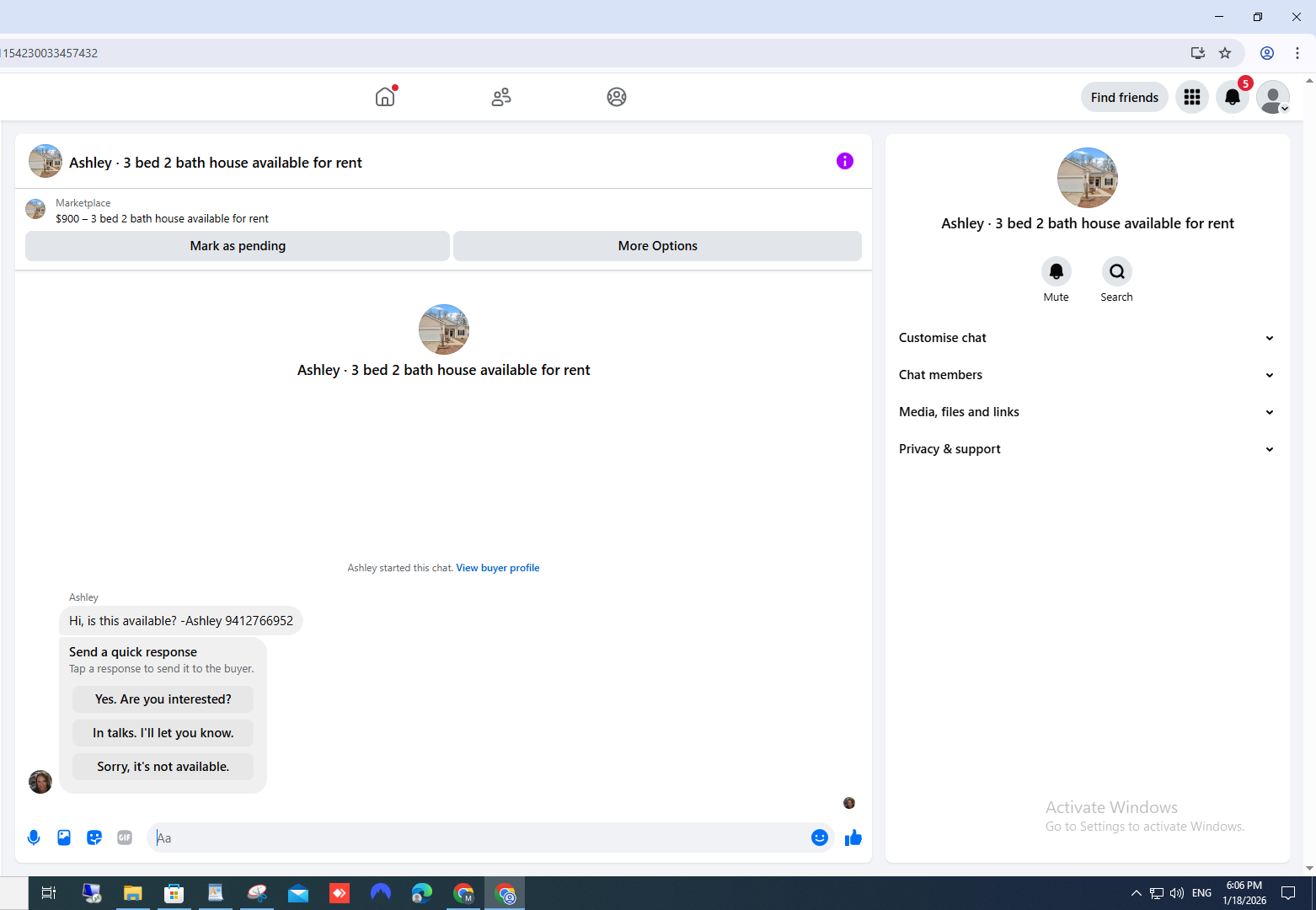Click the purple conversation info icon
The height and width of the screenshot is (910, 1316).
point(845,161)
